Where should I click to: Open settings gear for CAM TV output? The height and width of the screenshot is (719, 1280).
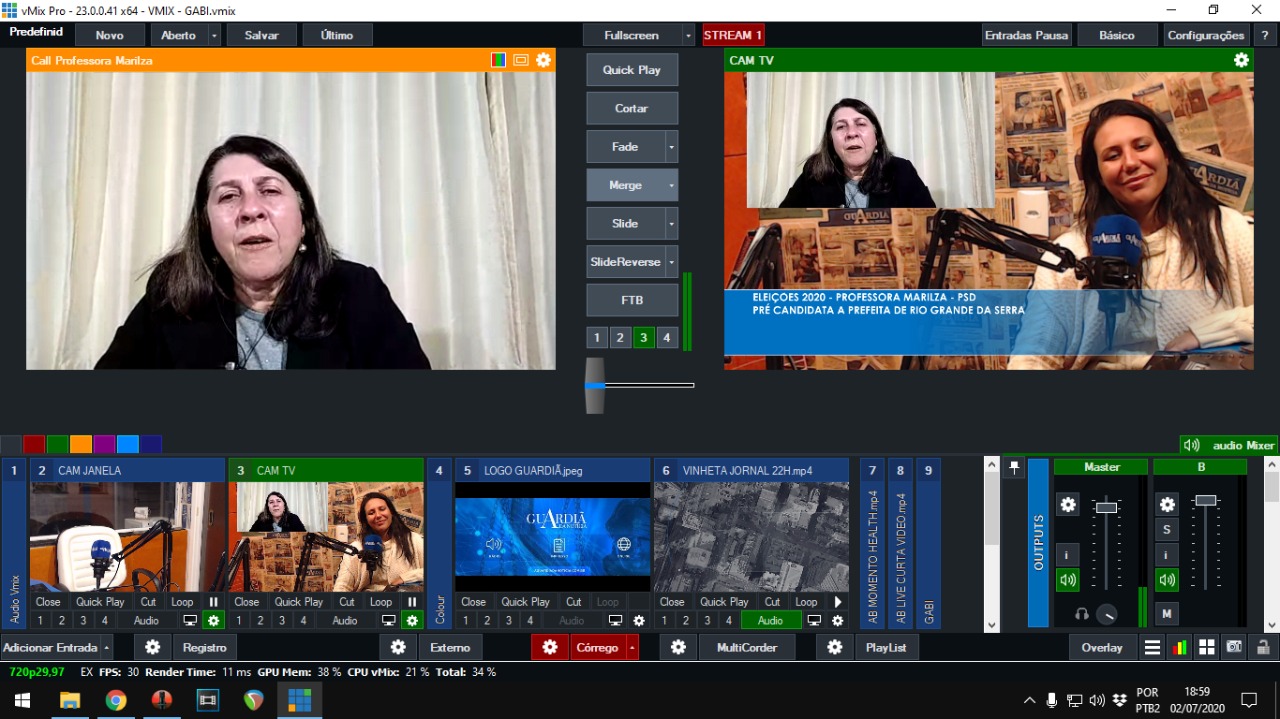tap(1241, 60)
